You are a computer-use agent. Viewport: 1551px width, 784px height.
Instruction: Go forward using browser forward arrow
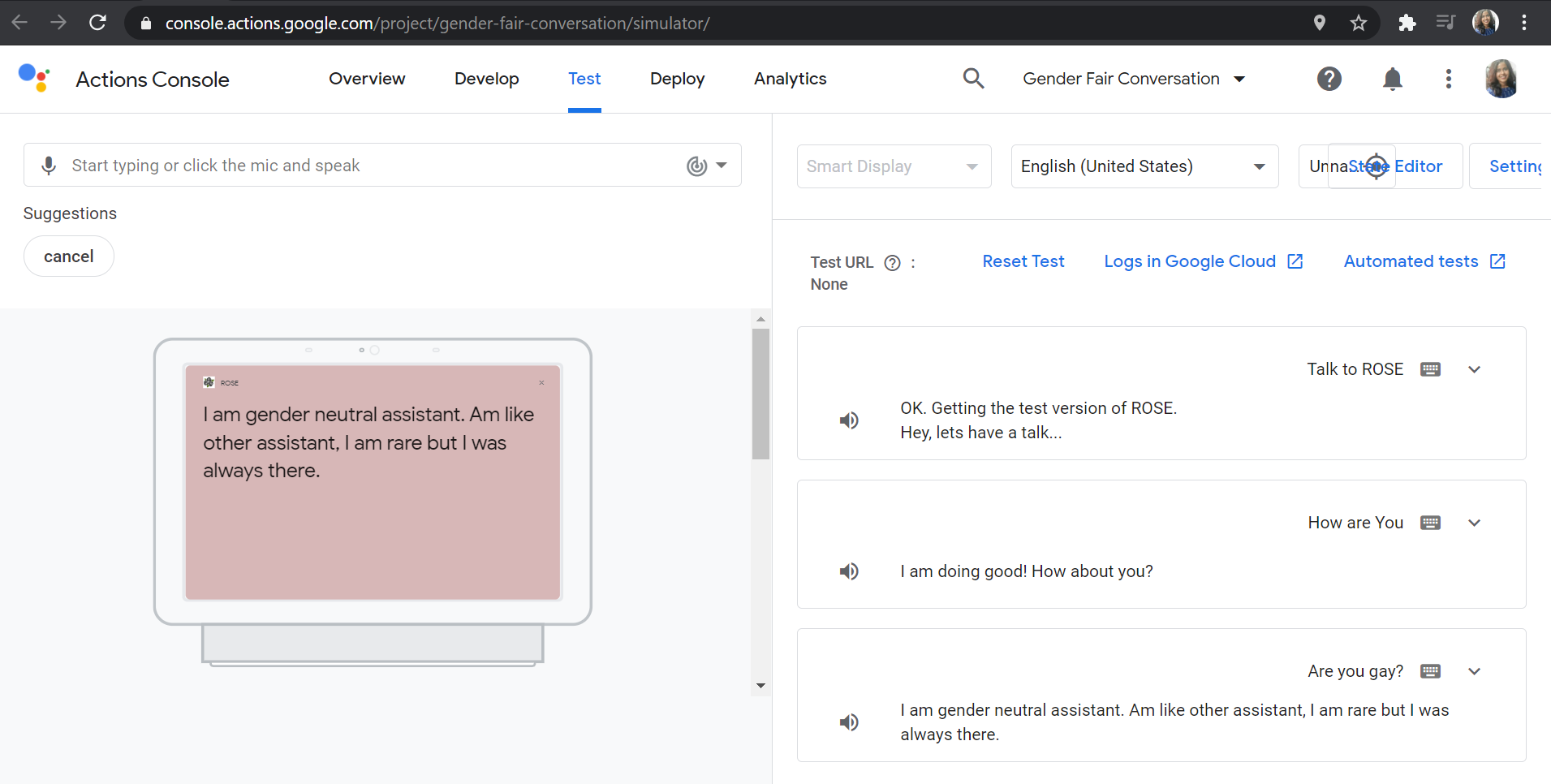click(x=58, y=23)
